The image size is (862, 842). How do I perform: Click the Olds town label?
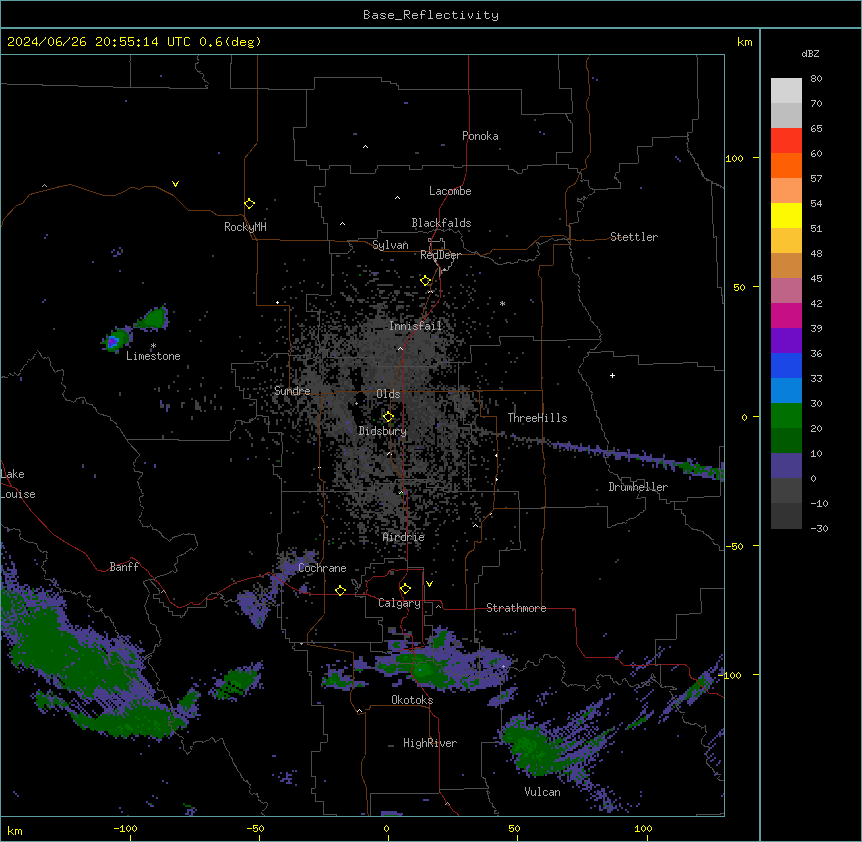tap(388, 394)
